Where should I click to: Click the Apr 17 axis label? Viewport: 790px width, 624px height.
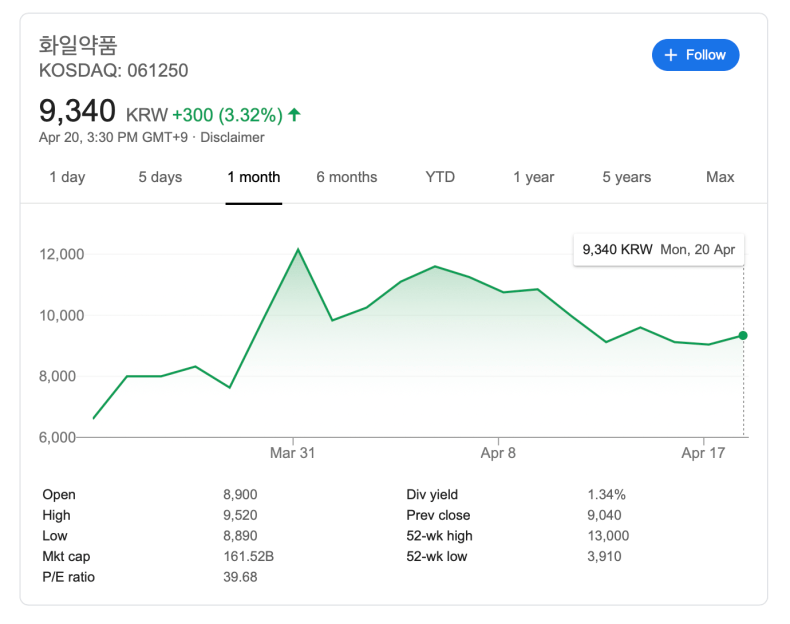tap(703, 453)
